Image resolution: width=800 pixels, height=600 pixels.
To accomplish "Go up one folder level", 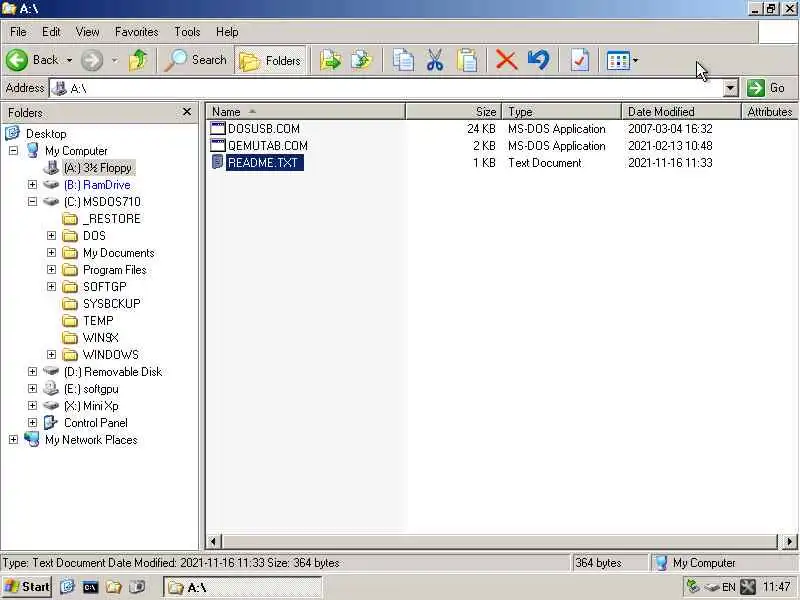I will (x=138, y=60).
